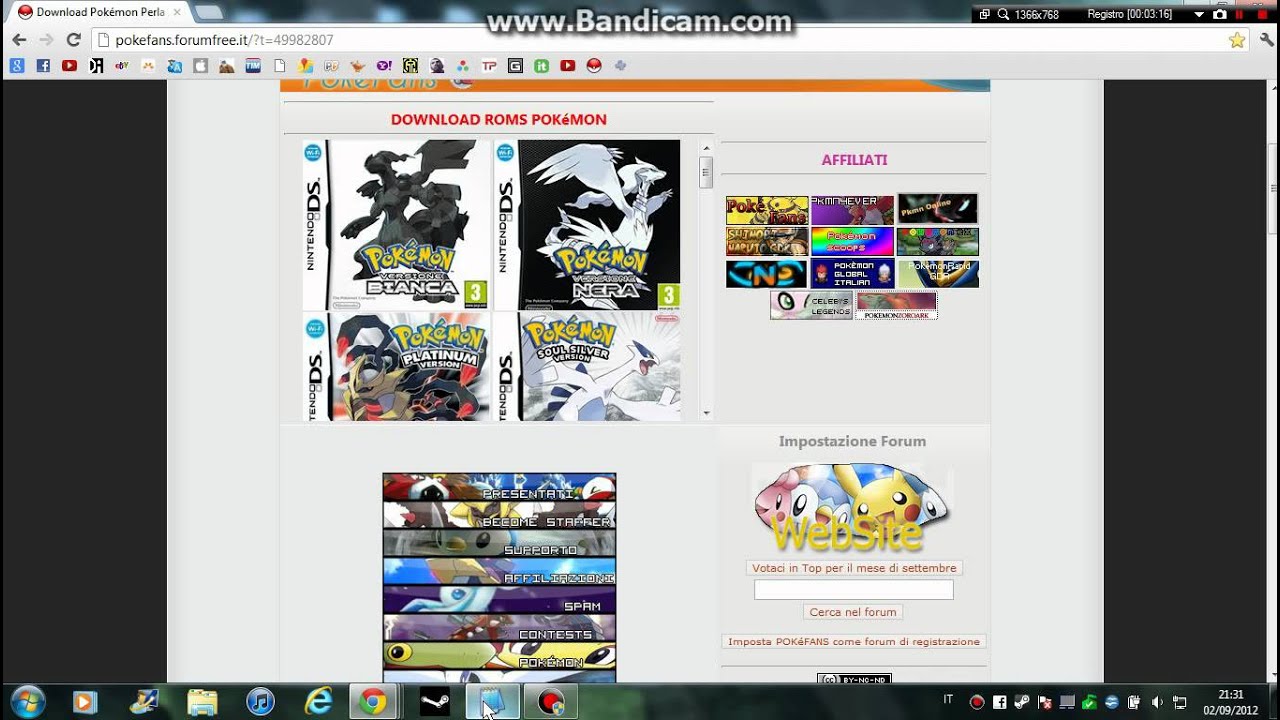1280x720 pixels.
Task: Visit the PokéFans affiliate banner
Action: coord(767,210)
